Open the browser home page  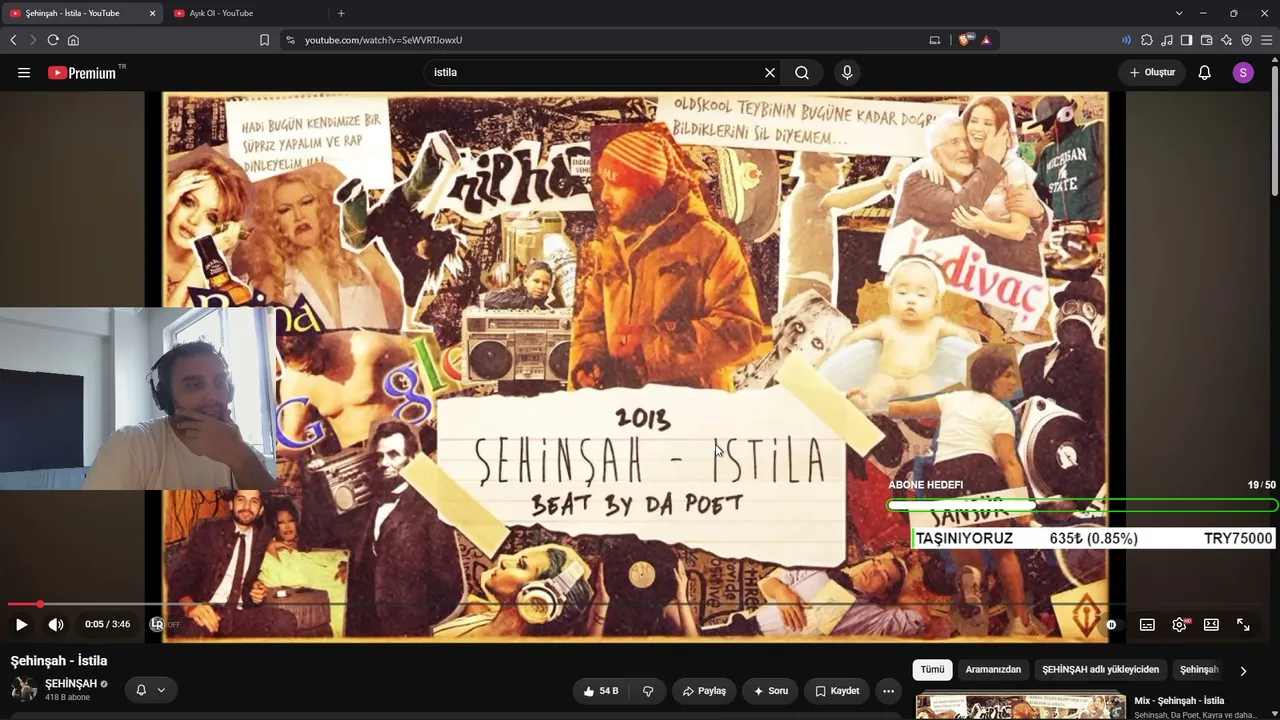[x=73, y=40]
